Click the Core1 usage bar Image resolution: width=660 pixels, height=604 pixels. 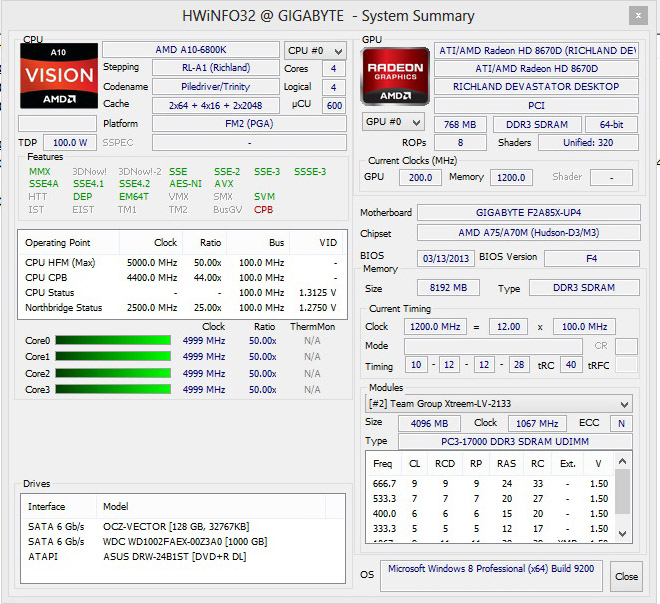click(113, 357)
